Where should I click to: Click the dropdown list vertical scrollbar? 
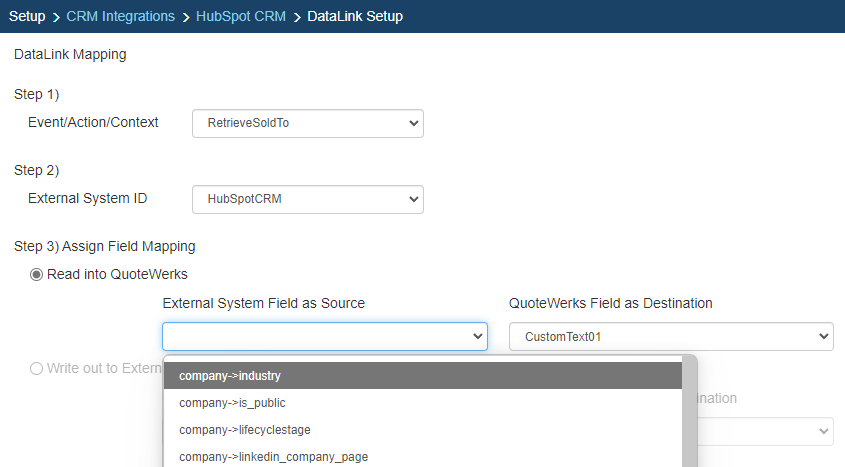tap(690, 420)
